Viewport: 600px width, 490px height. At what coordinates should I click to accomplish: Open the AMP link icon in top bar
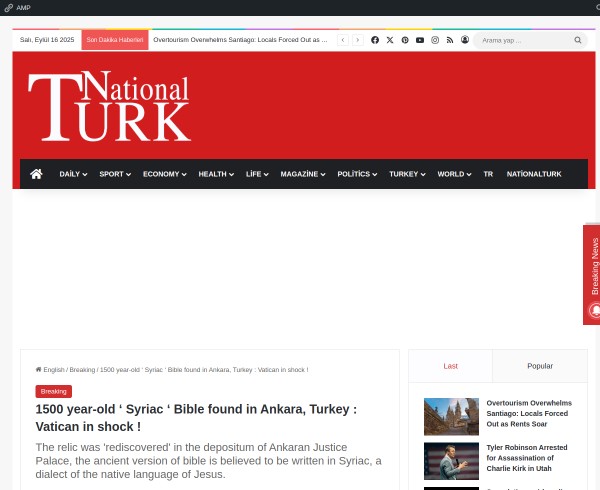click(x=8, y=8)
